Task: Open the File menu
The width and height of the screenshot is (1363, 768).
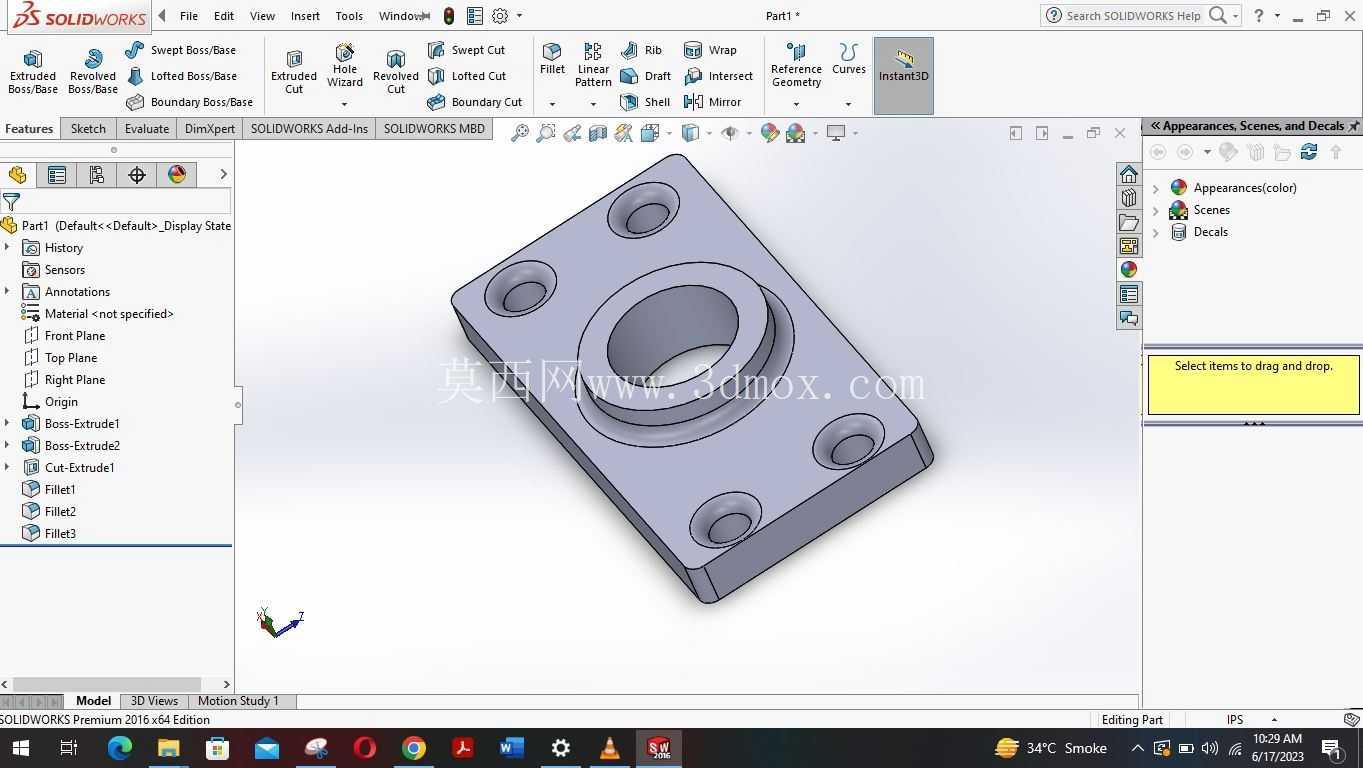Action: click(x=188, y=16)
